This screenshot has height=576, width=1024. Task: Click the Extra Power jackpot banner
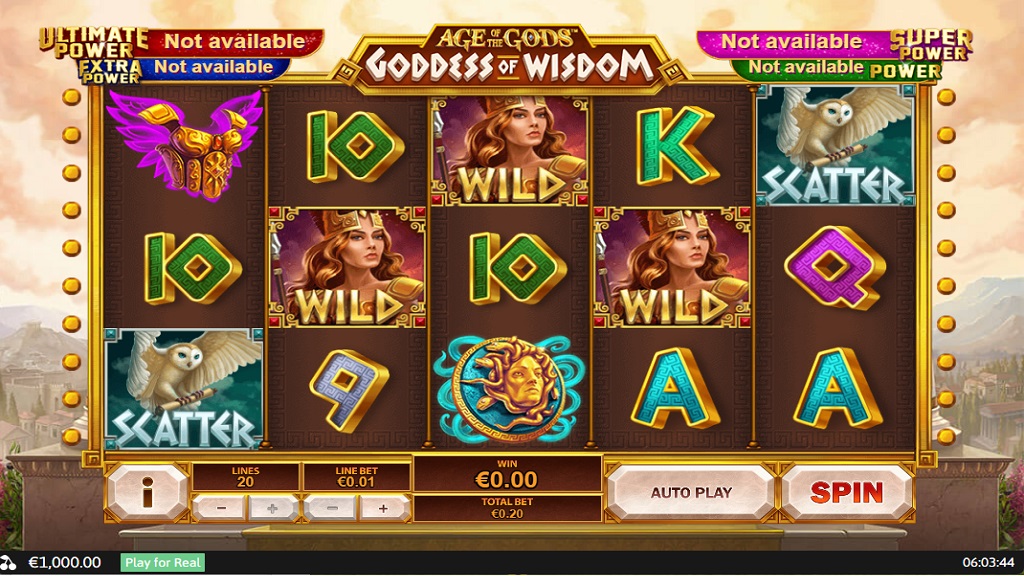[184, 69]
